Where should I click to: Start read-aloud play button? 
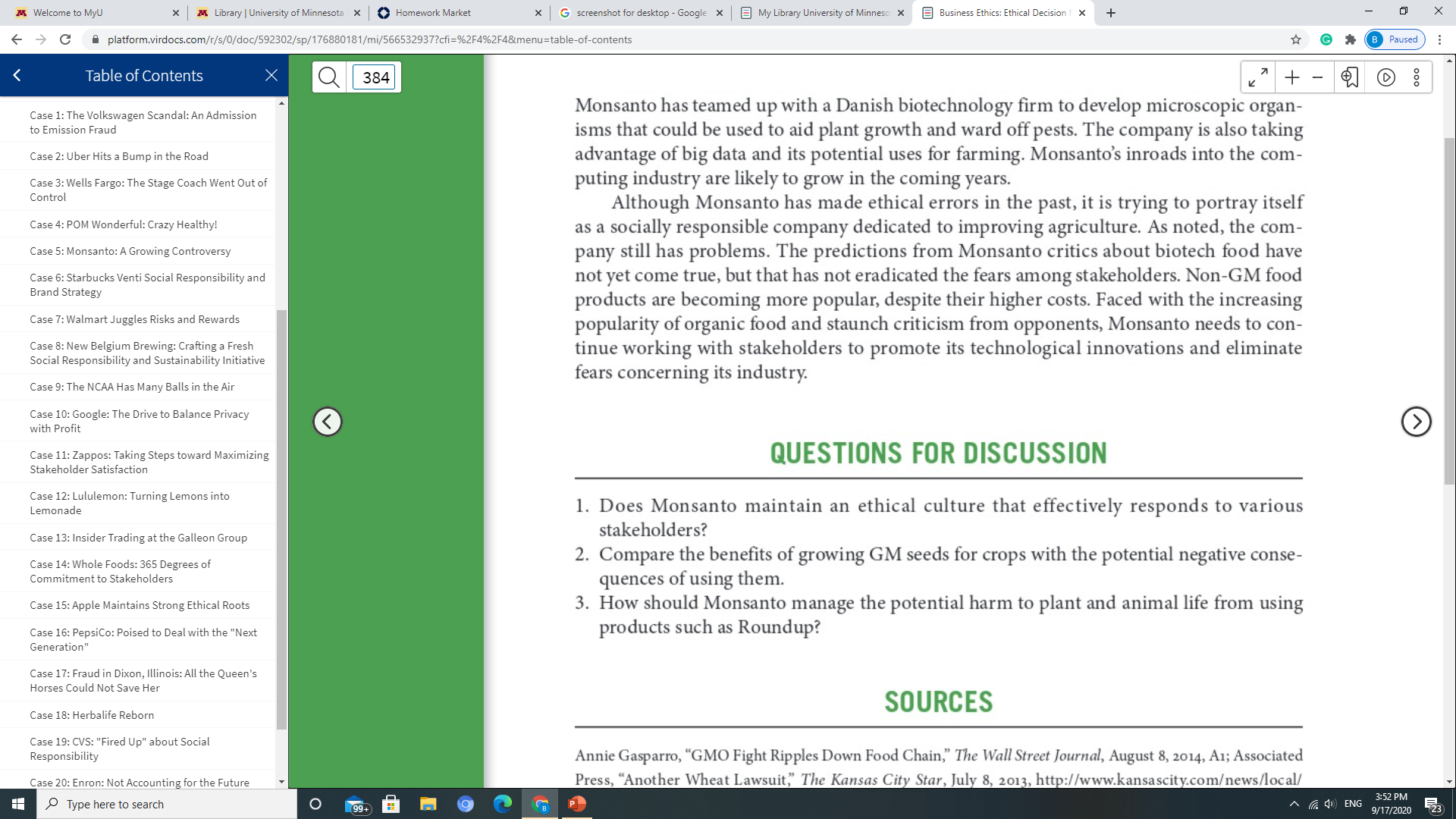click(1386, 77)
